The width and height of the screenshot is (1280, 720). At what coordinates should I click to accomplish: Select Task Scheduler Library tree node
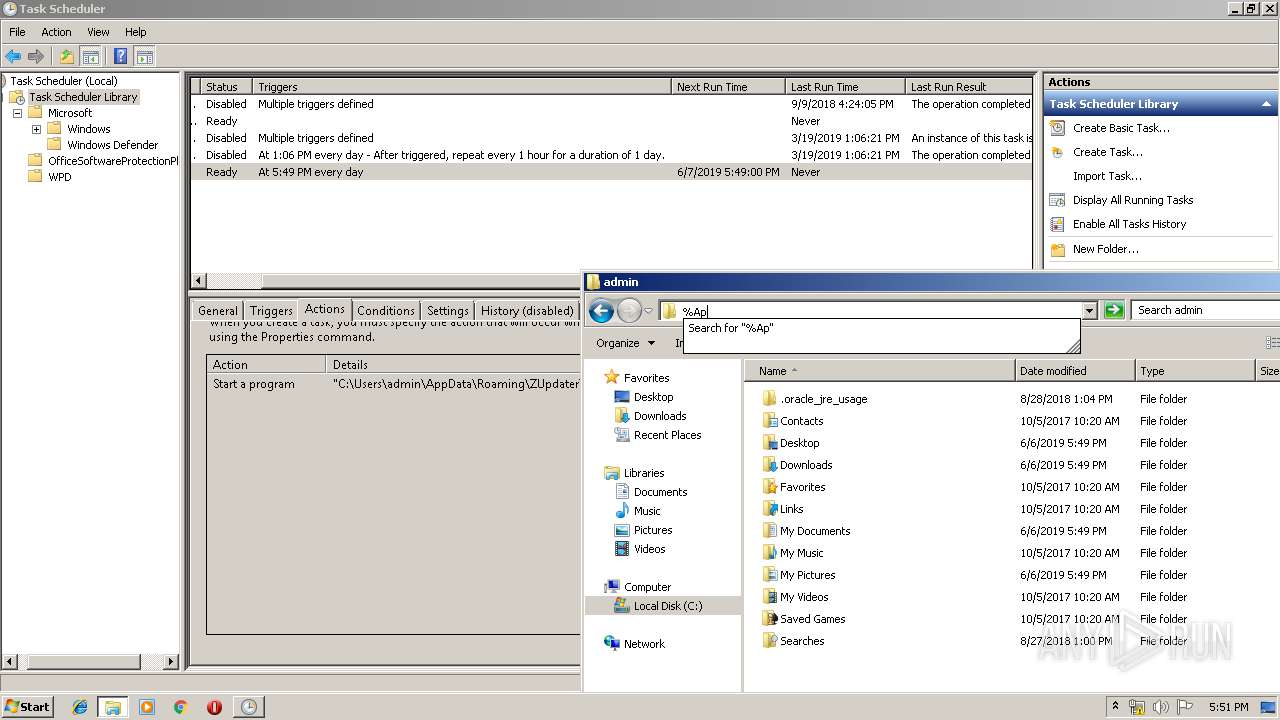[x=83, y=97]
